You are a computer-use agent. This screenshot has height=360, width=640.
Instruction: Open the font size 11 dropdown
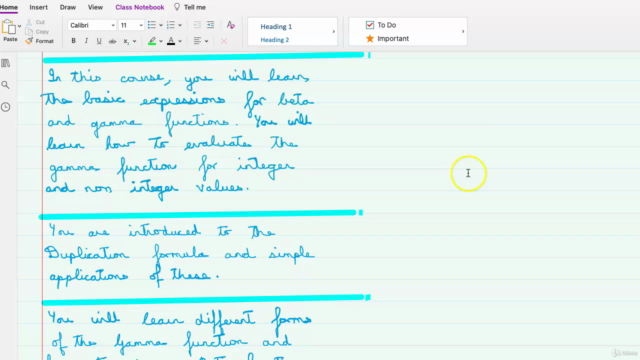click(x=131, y=25)
